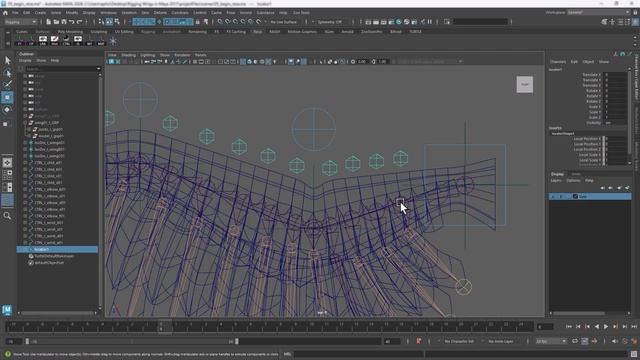Expand the first CTRL_l_shld_all1 curve row

(x=25, y=162)
